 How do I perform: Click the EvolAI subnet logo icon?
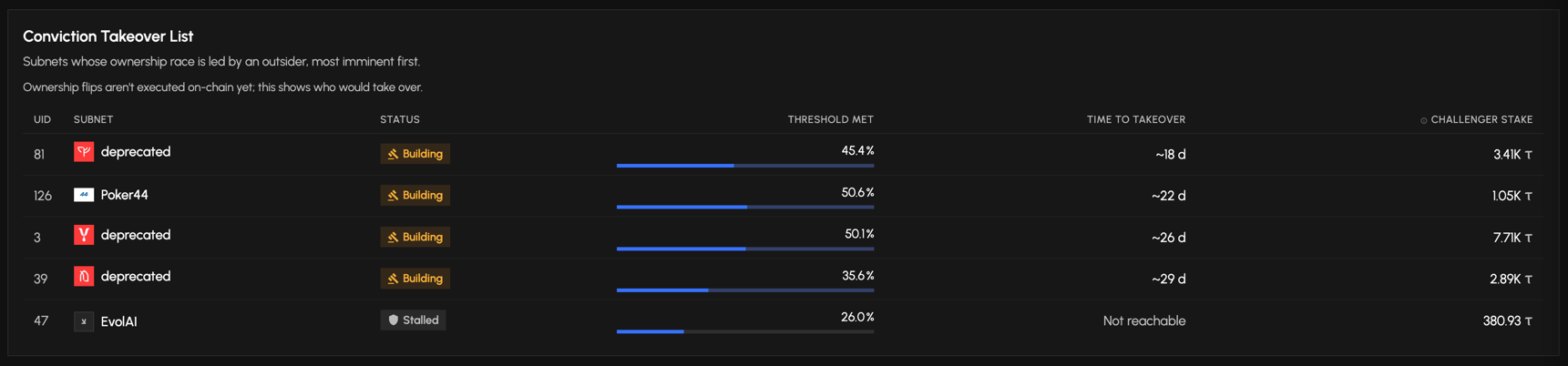click(x=84, y=321)
